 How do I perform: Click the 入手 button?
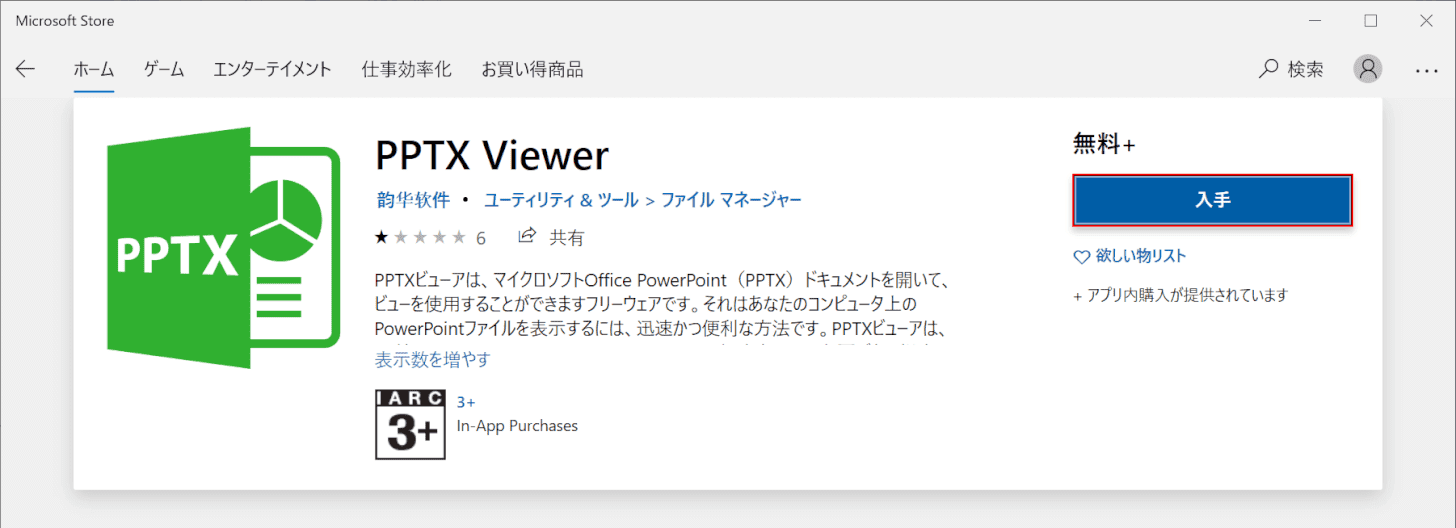click(x=1213, y=200)
